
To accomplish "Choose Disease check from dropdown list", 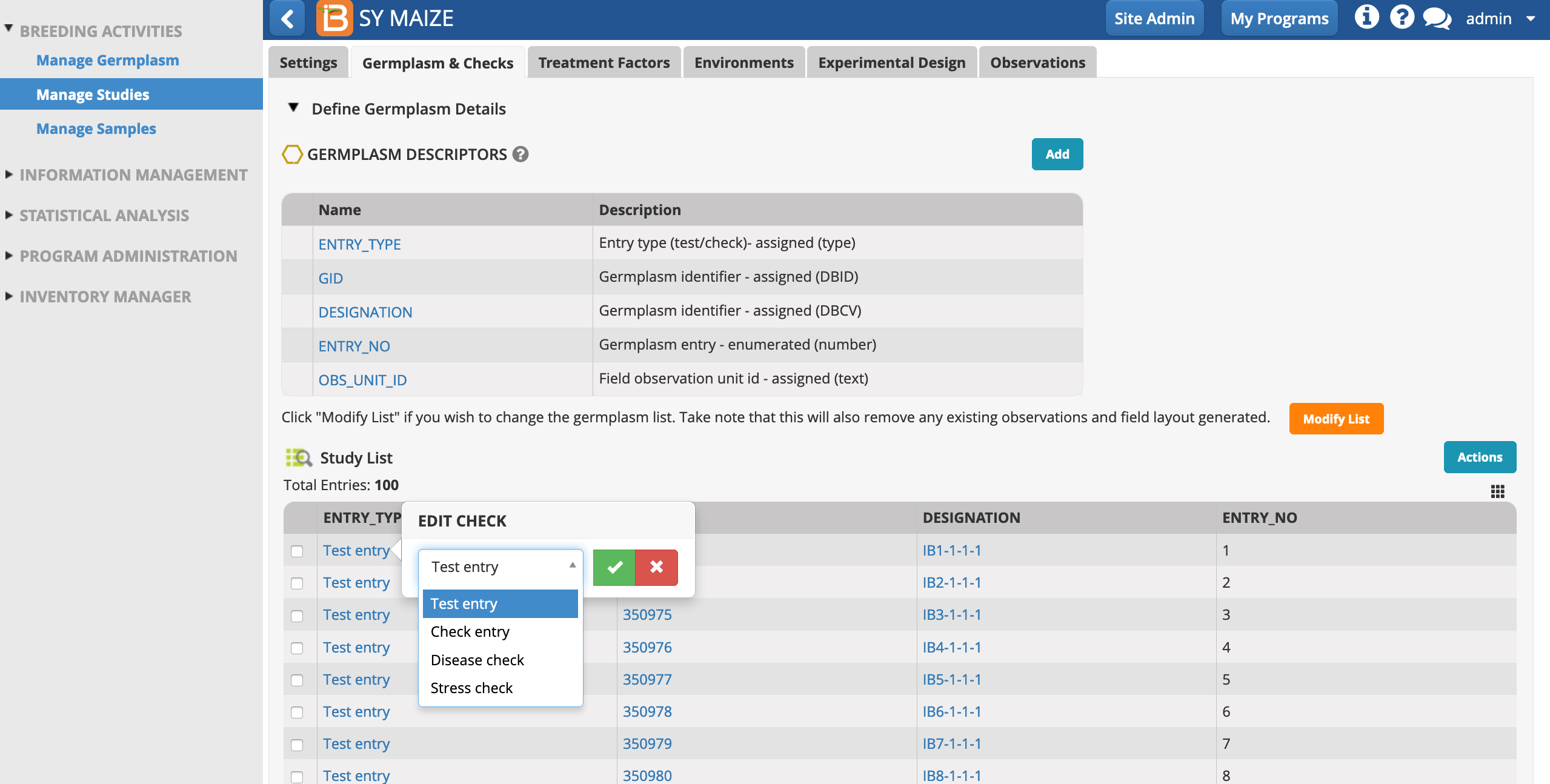I will (500, 660).
